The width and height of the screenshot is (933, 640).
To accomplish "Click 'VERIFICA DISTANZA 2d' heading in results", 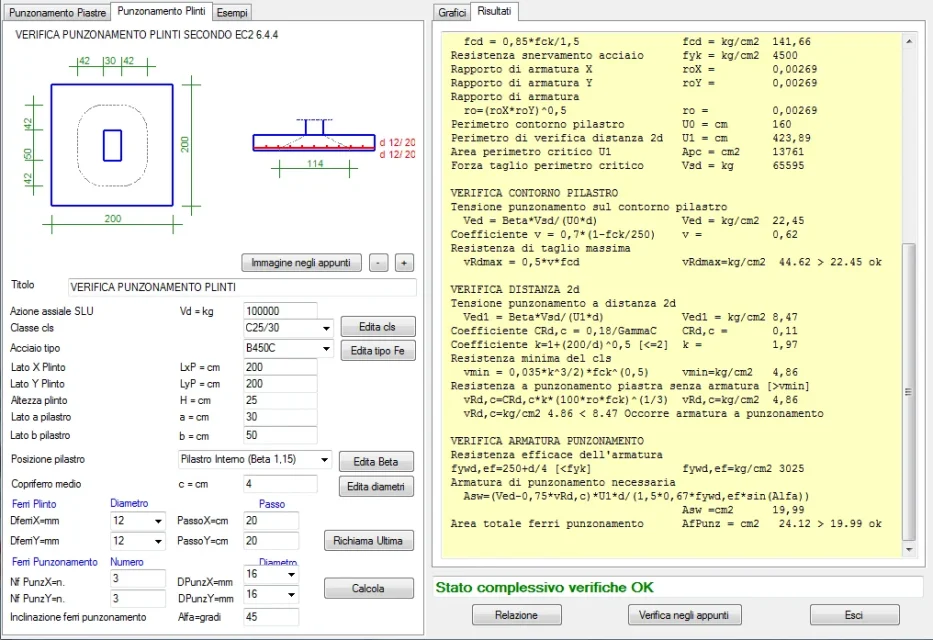I will (515, 290).
